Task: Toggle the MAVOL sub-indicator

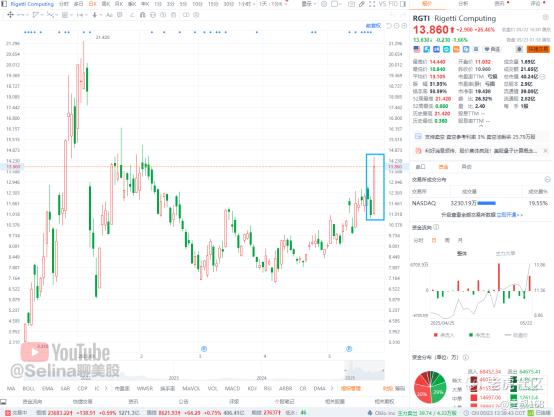Action: [191, 388]
